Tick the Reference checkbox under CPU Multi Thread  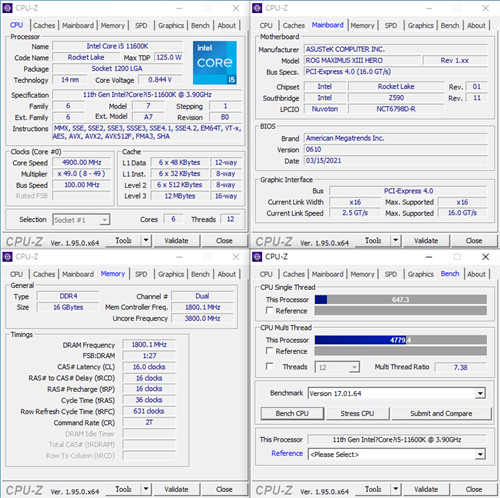pos(269,351)
